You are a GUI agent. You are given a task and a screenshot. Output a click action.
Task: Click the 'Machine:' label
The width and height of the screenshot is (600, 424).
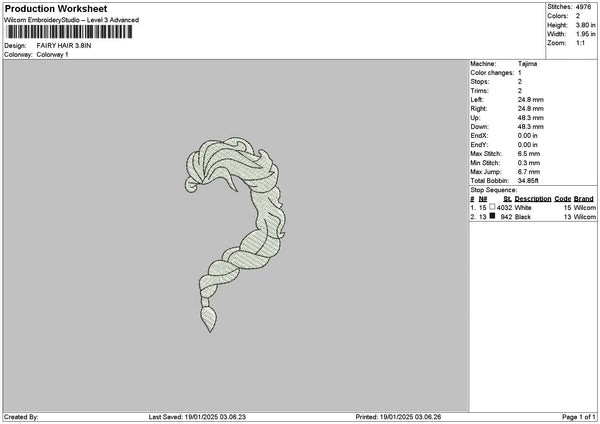click(483, 64)
